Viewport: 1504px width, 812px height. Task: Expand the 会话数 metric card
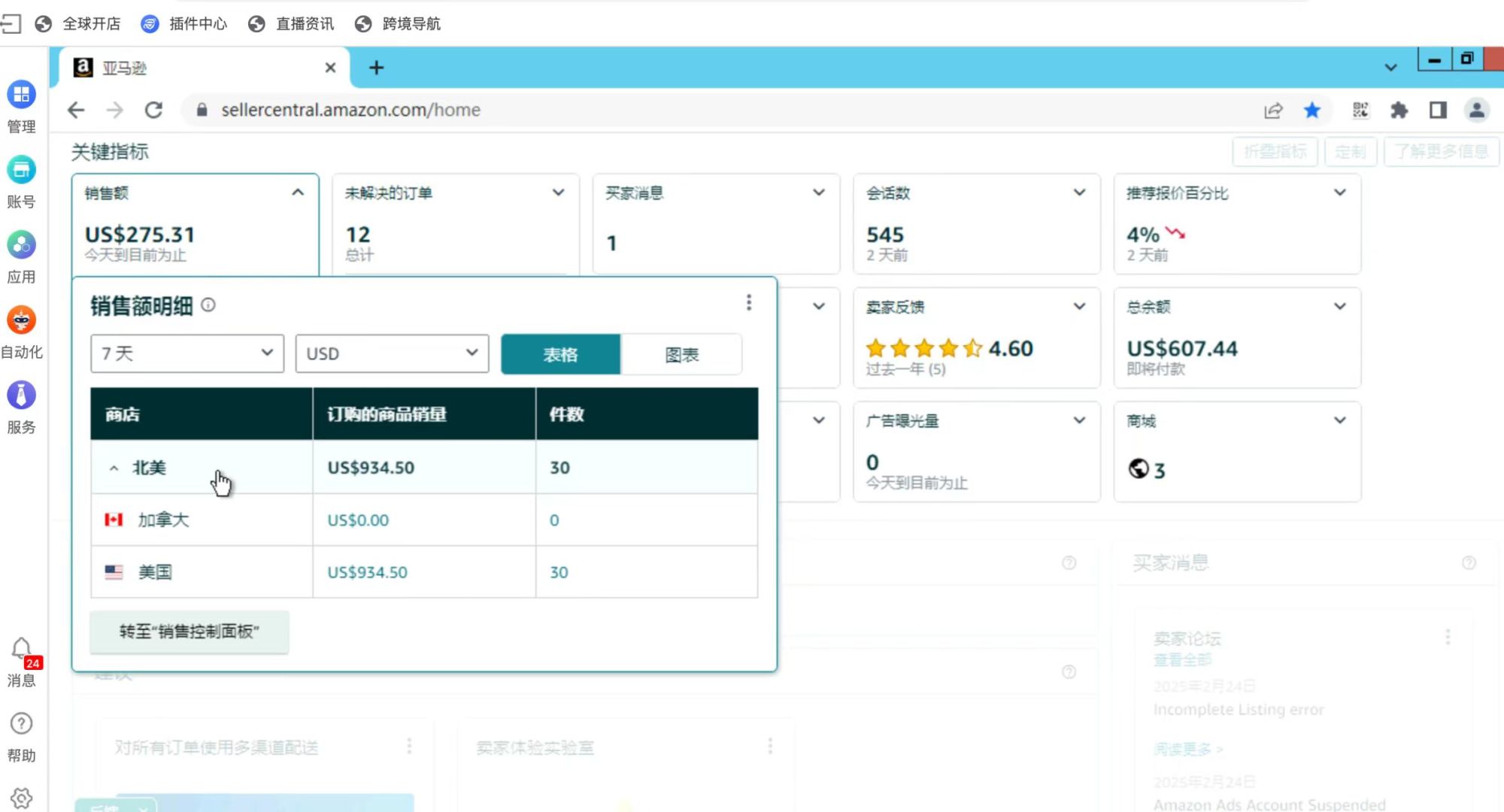(1079, 192)
